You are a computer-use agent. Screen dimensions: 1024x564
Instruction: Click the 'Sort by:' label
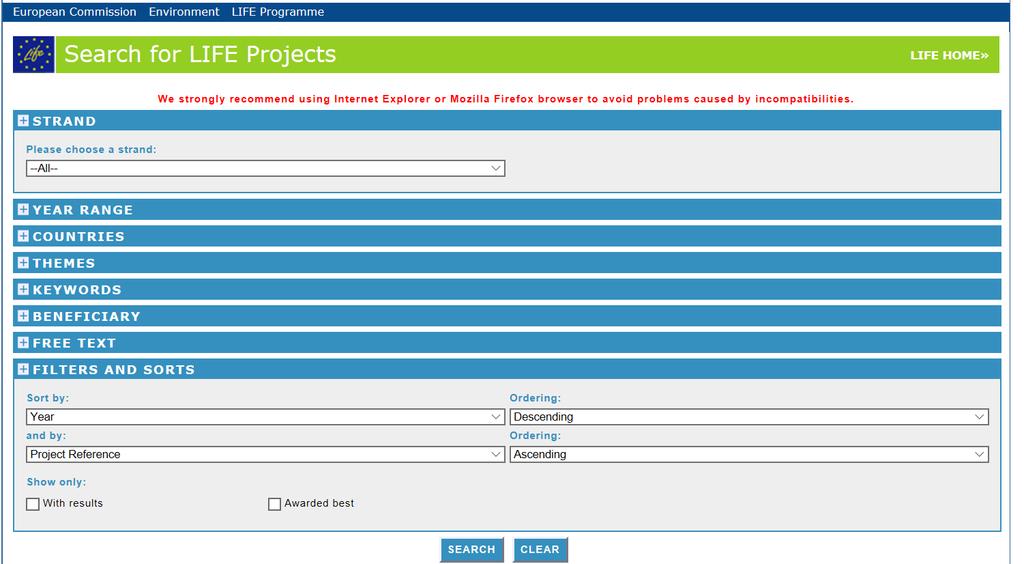(x=48, y=398)
